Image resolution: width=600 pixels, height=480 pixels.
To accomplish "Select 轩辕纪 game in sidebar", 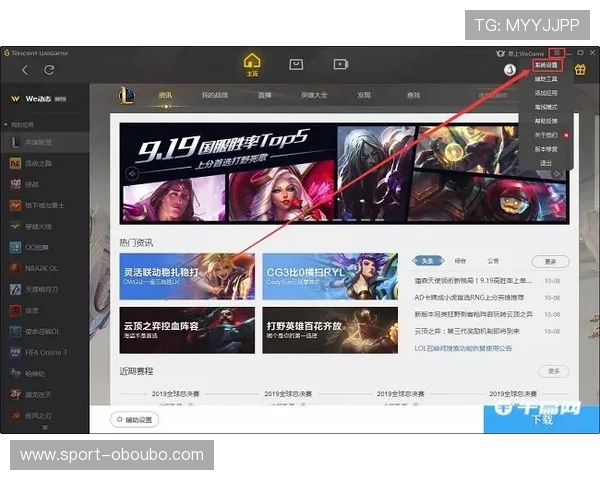I will (x=45, y=374).
